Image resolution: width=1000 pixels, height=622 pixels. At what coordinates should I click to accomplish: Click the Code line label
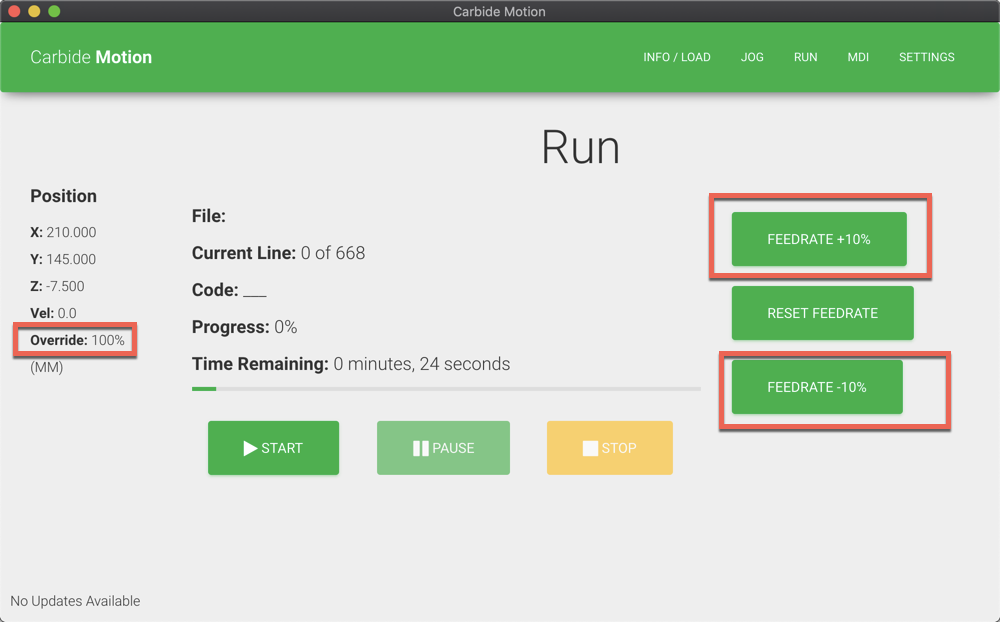pos(229,290)
